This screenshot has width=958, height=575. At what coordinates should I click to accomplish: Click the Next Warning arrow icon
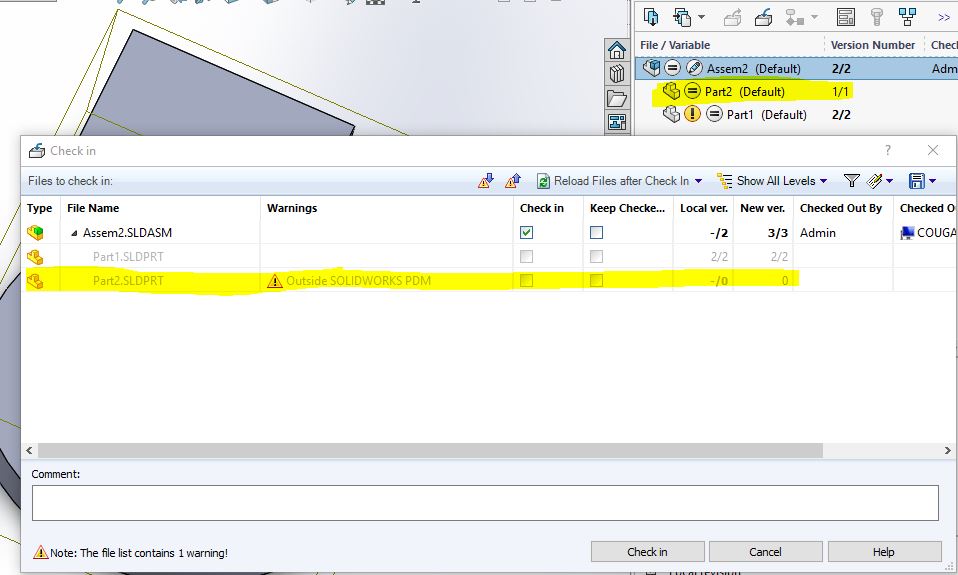[x=486, y=181]
